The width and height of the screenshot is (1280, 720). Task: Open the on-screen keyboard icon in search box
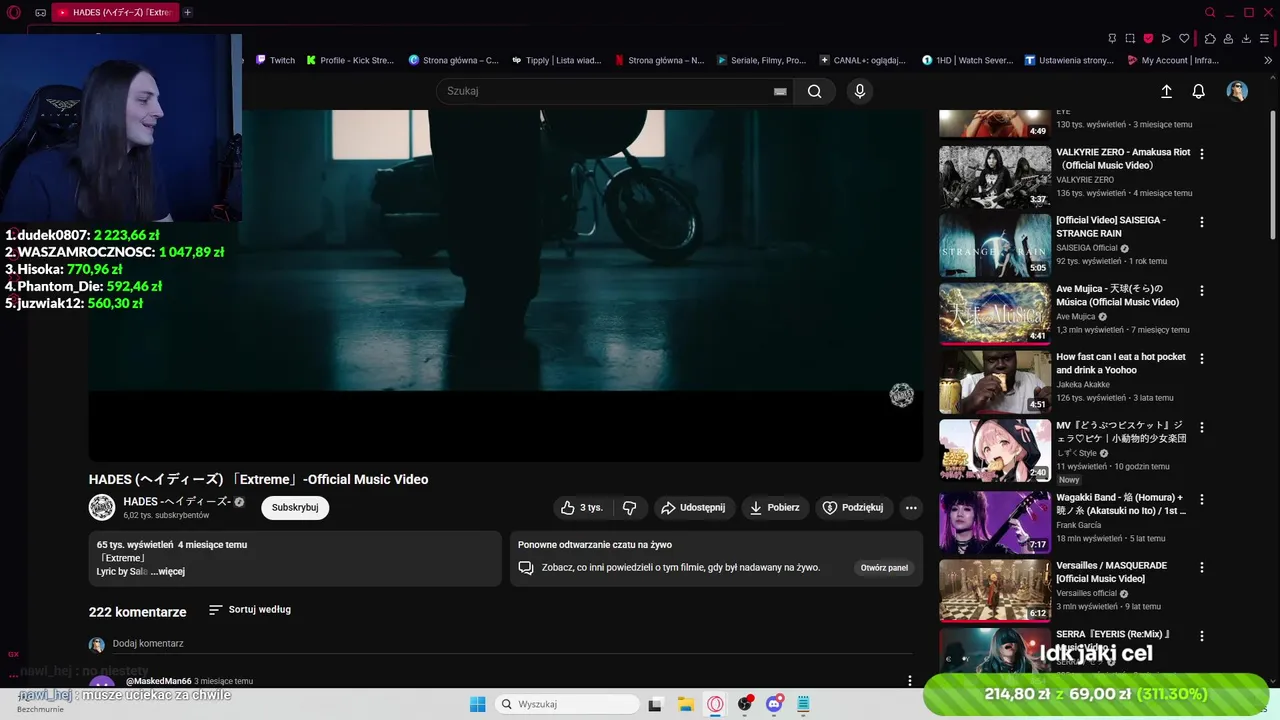point(780,91)
